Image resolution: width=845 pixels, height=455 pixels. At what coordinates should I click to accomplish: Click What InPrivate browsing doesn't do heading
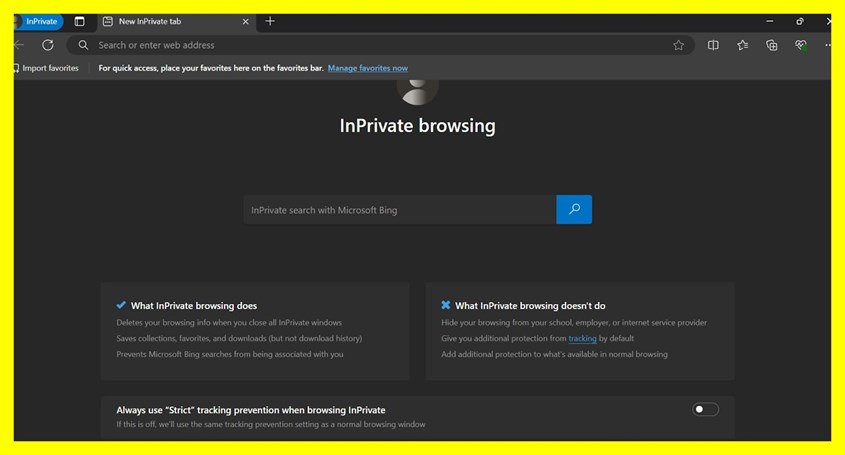(x=530, y=306)
